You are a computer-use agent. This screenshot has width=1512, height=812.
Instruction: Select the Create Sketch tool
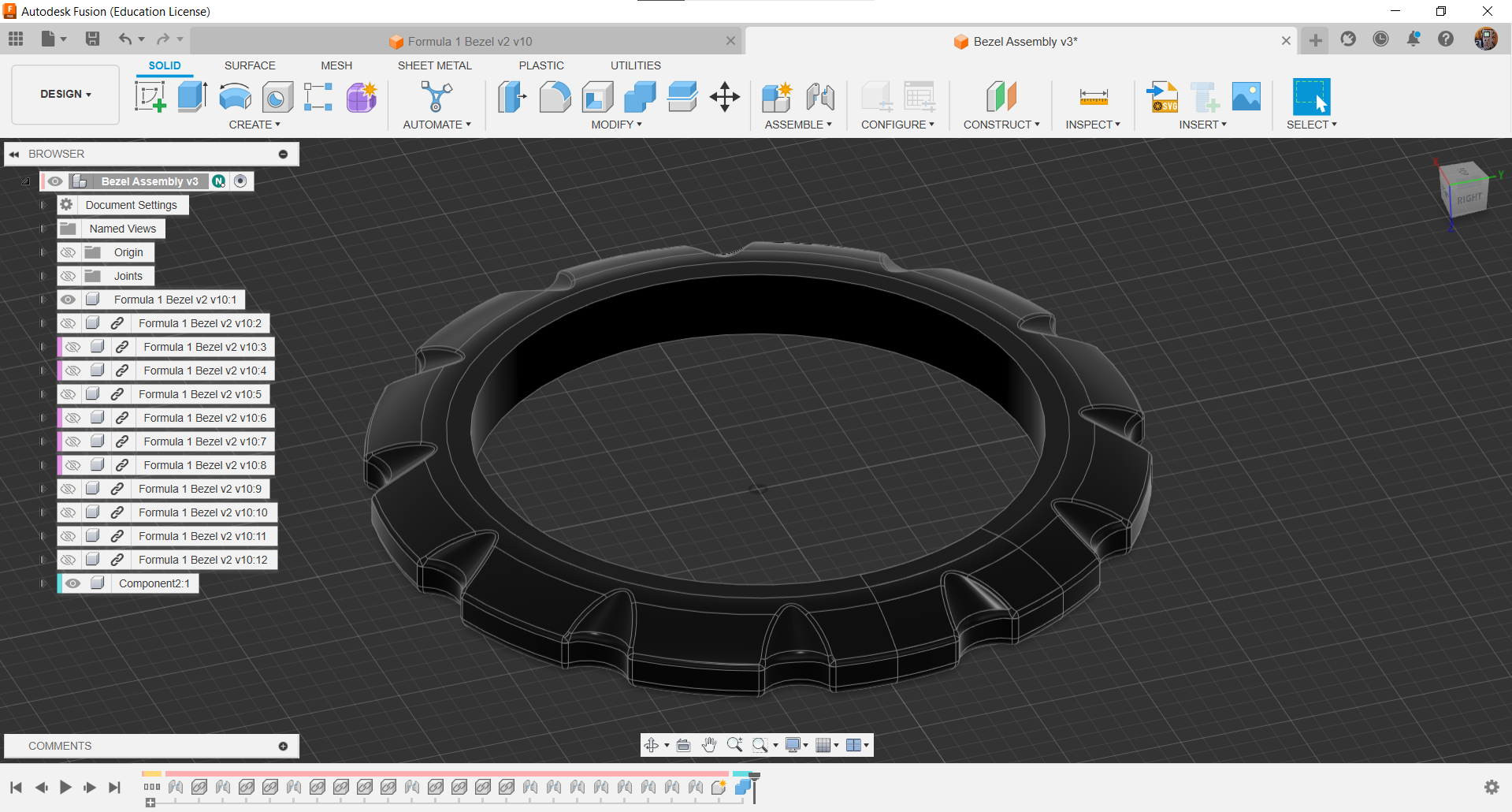150,97
